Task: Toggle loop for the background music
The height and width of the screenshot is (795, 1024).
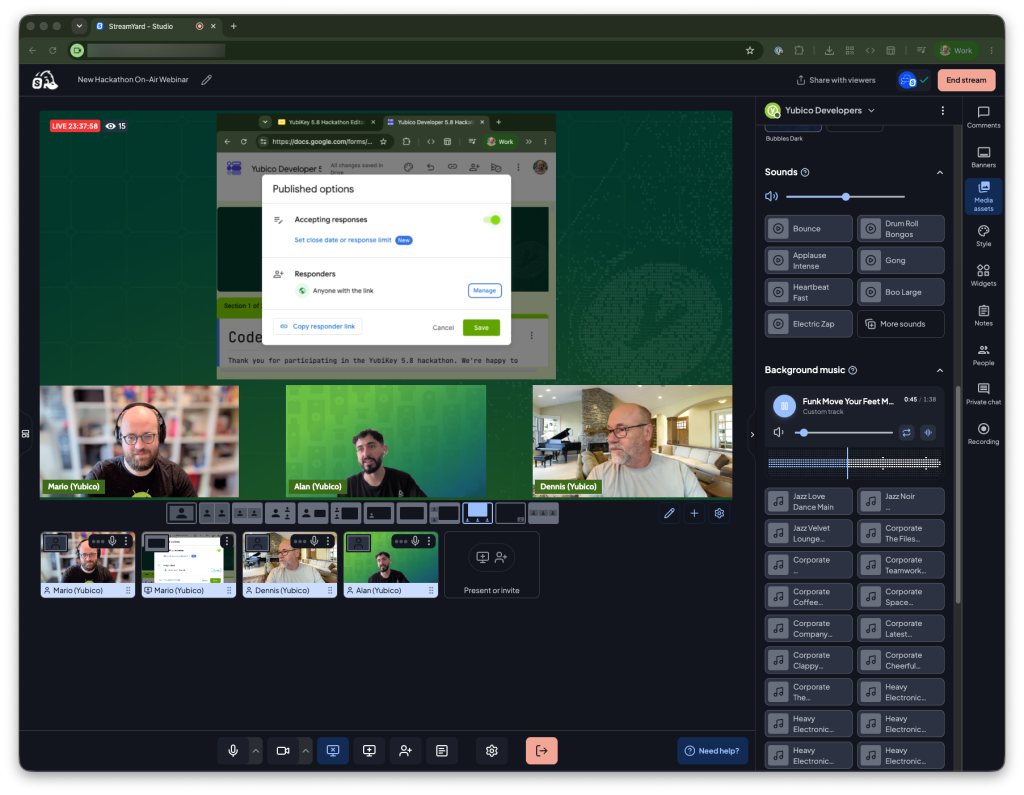Action: (906, 432)
